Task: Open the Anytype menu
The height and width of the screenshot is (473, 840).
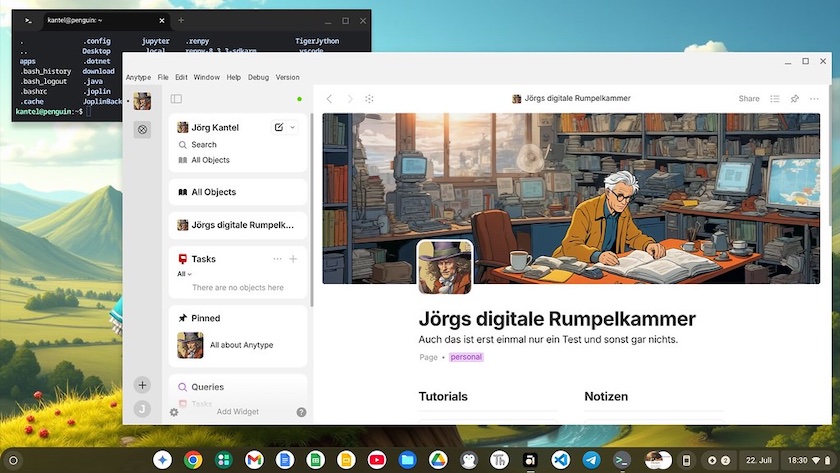Action: (138, 77)
